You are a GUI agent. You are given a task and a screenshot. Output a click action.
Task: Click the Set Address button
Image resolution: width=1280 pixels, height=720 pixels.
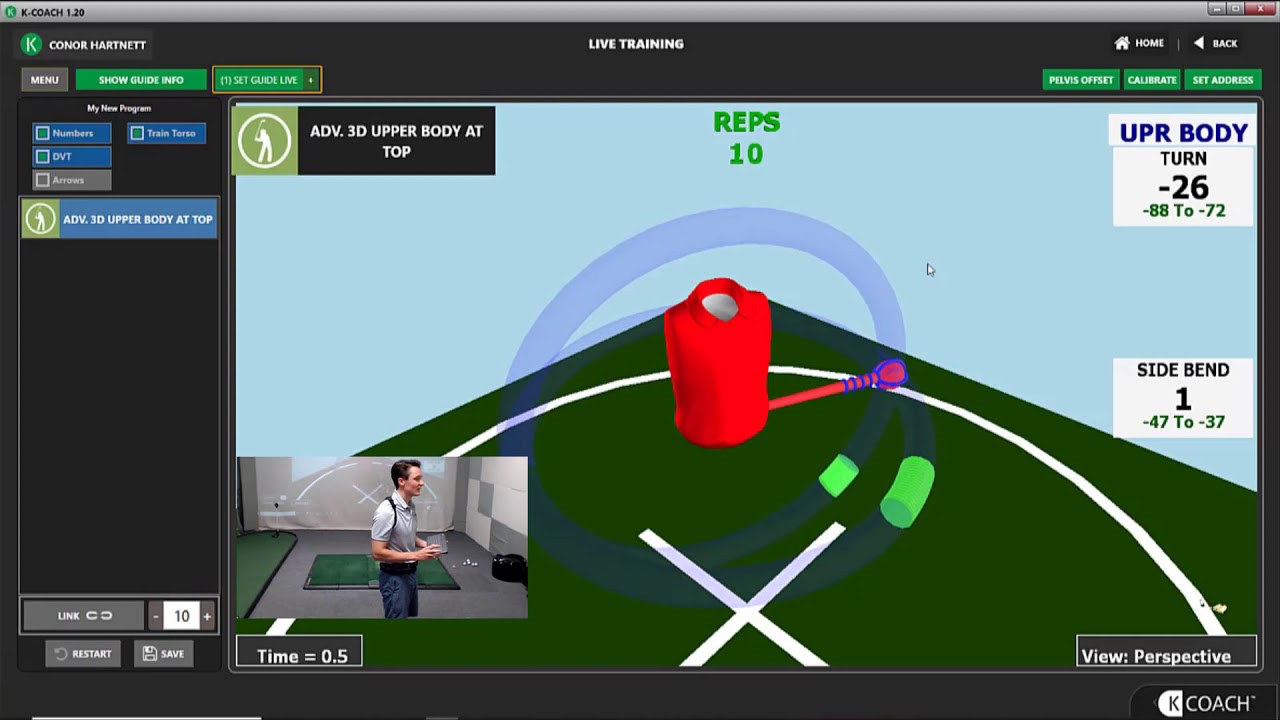point(1222,80)
